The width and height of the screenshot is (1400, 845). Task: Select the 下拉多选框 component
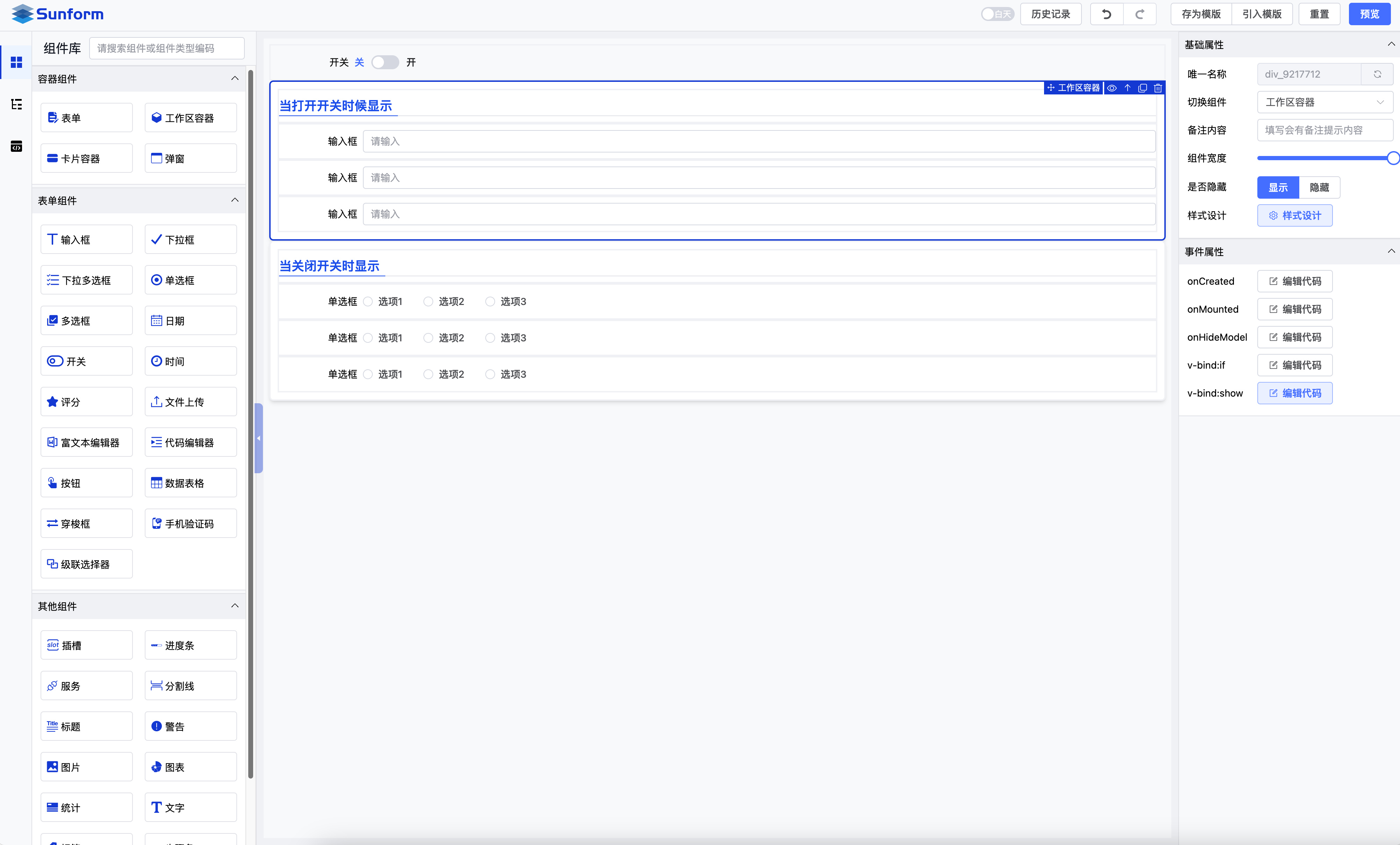pyautogui.click(x=86, y=280)
